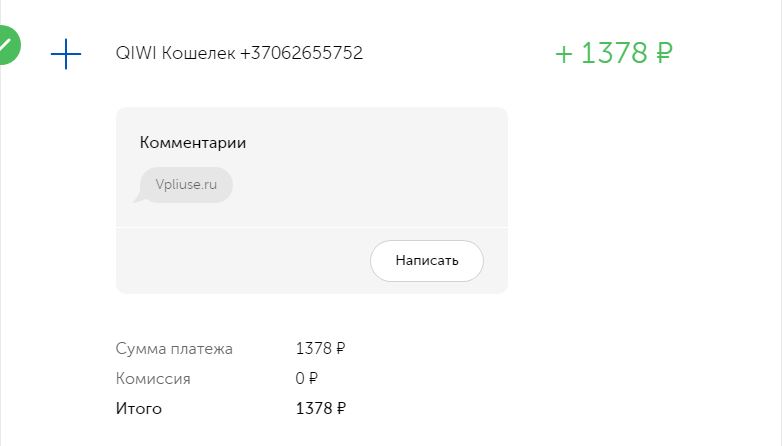Screen dimensions: 782x446
Task: Select the Итого label
Action: tap(139, 409)
